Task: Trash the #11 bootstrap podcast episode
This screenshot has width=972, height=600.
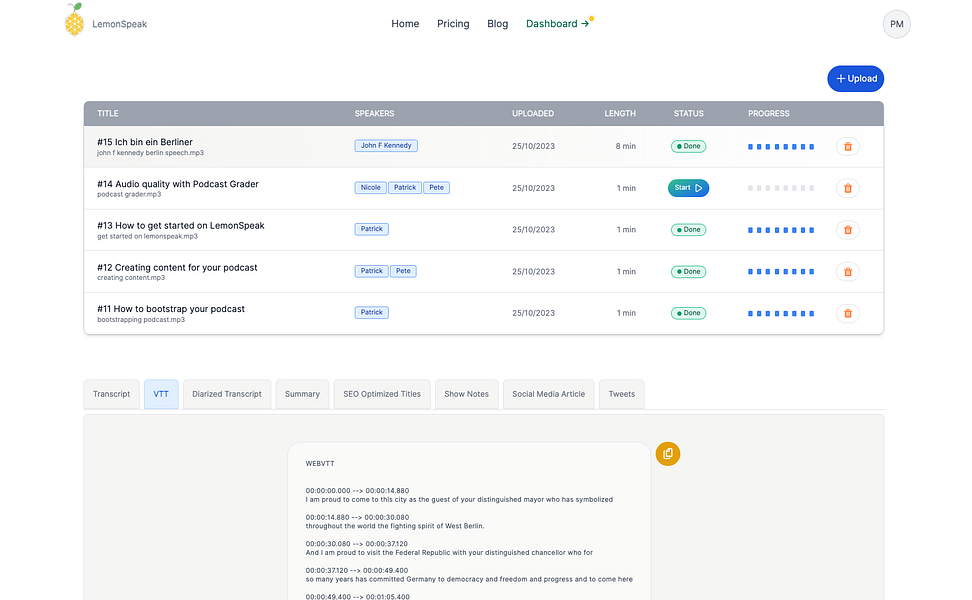Action: (847, 313)
